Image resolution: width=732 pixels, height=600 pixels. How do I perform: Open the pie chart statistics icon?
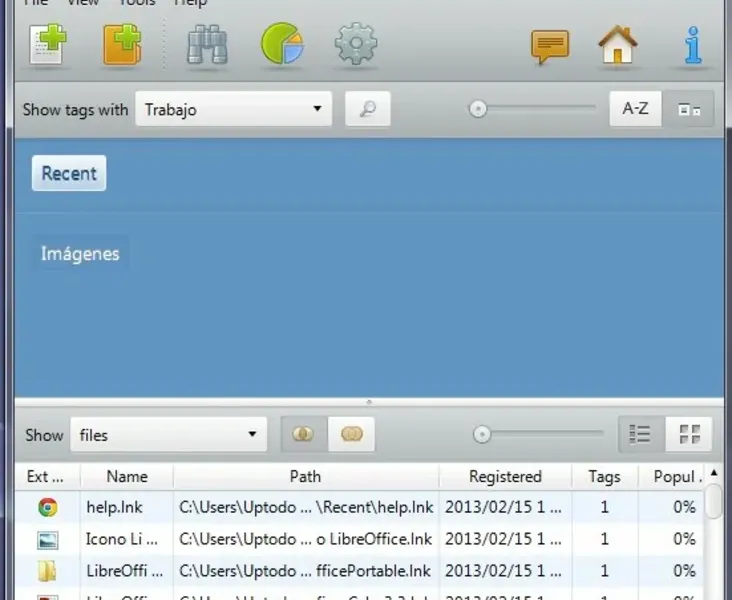click(x=282, y=43)
